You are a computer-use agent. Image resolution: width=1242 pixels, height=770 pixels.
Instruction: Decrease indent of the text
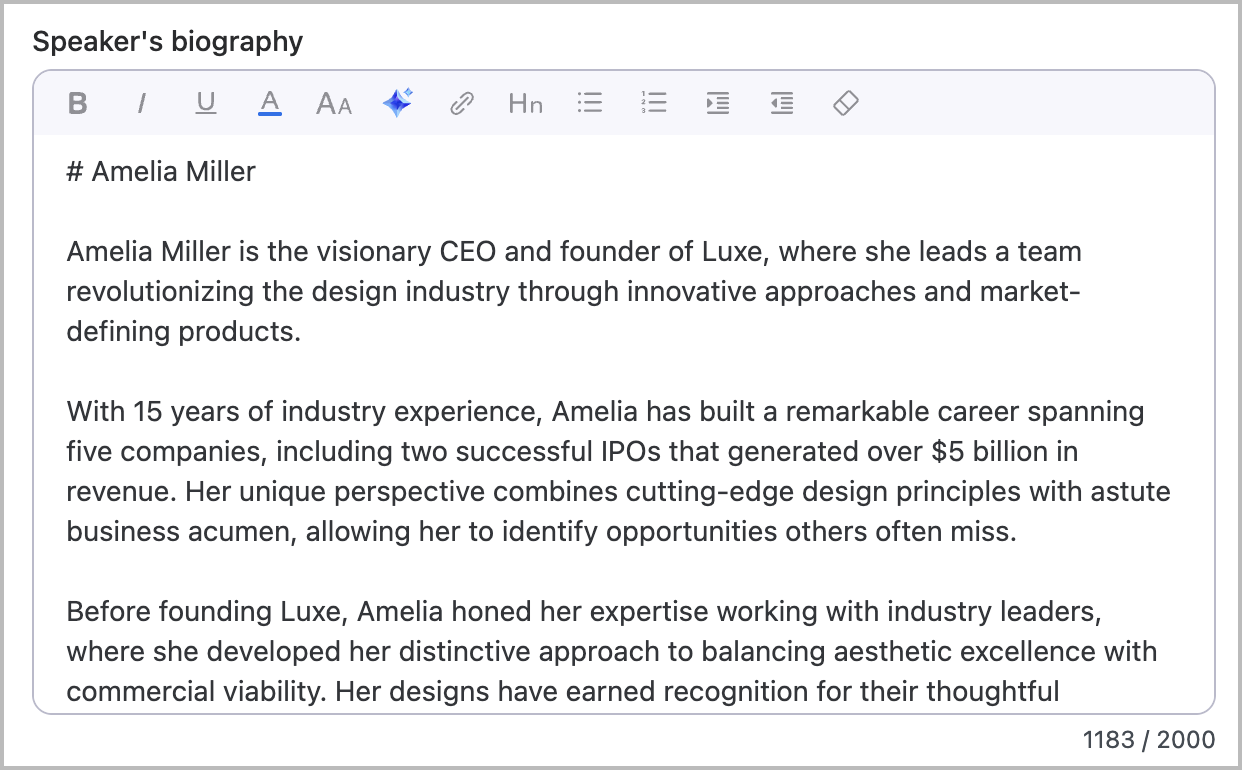coord(782,103)
